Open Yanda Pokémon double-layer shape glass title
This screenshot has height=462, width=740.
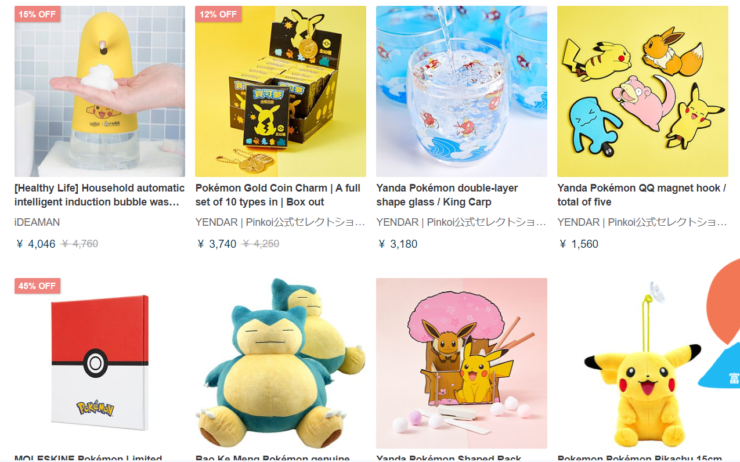447,195
